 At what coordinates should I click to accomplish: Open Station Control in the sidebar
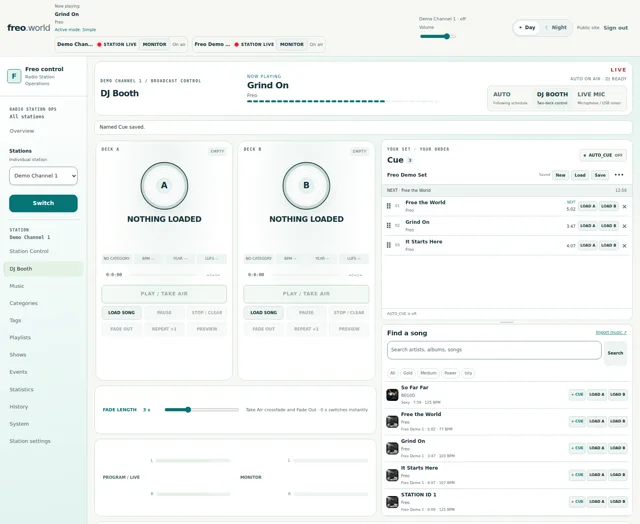pos(29,251)
